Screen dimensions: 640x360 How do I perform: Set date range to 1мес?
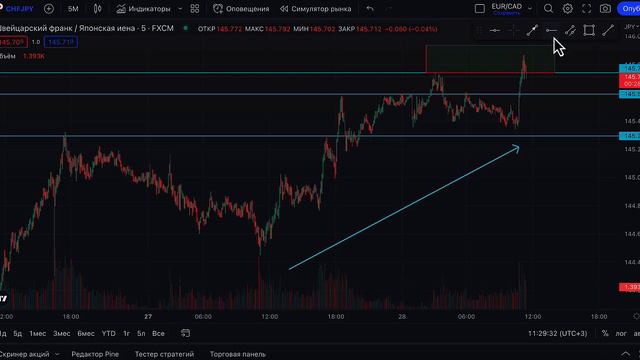(38, 333)
